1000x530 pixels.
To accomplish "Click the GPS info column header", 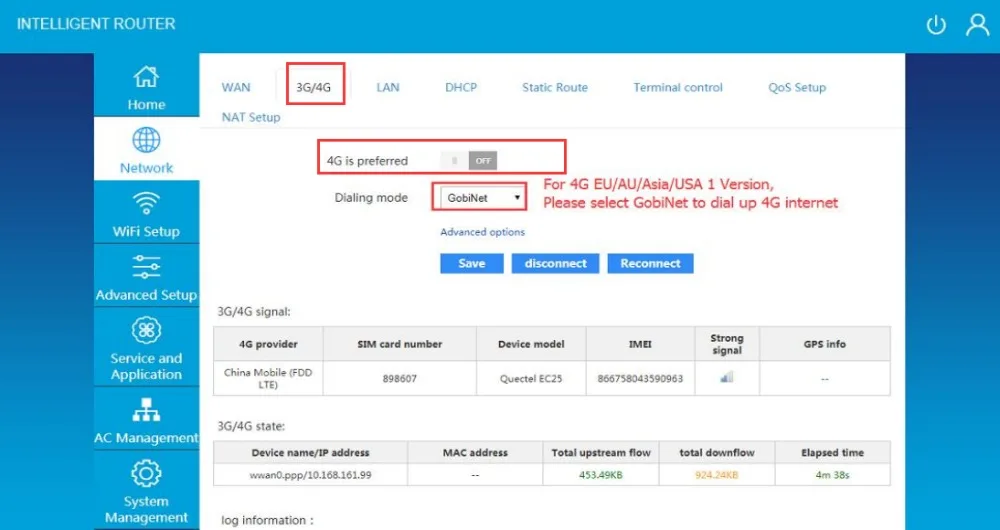I will point(825,344).
